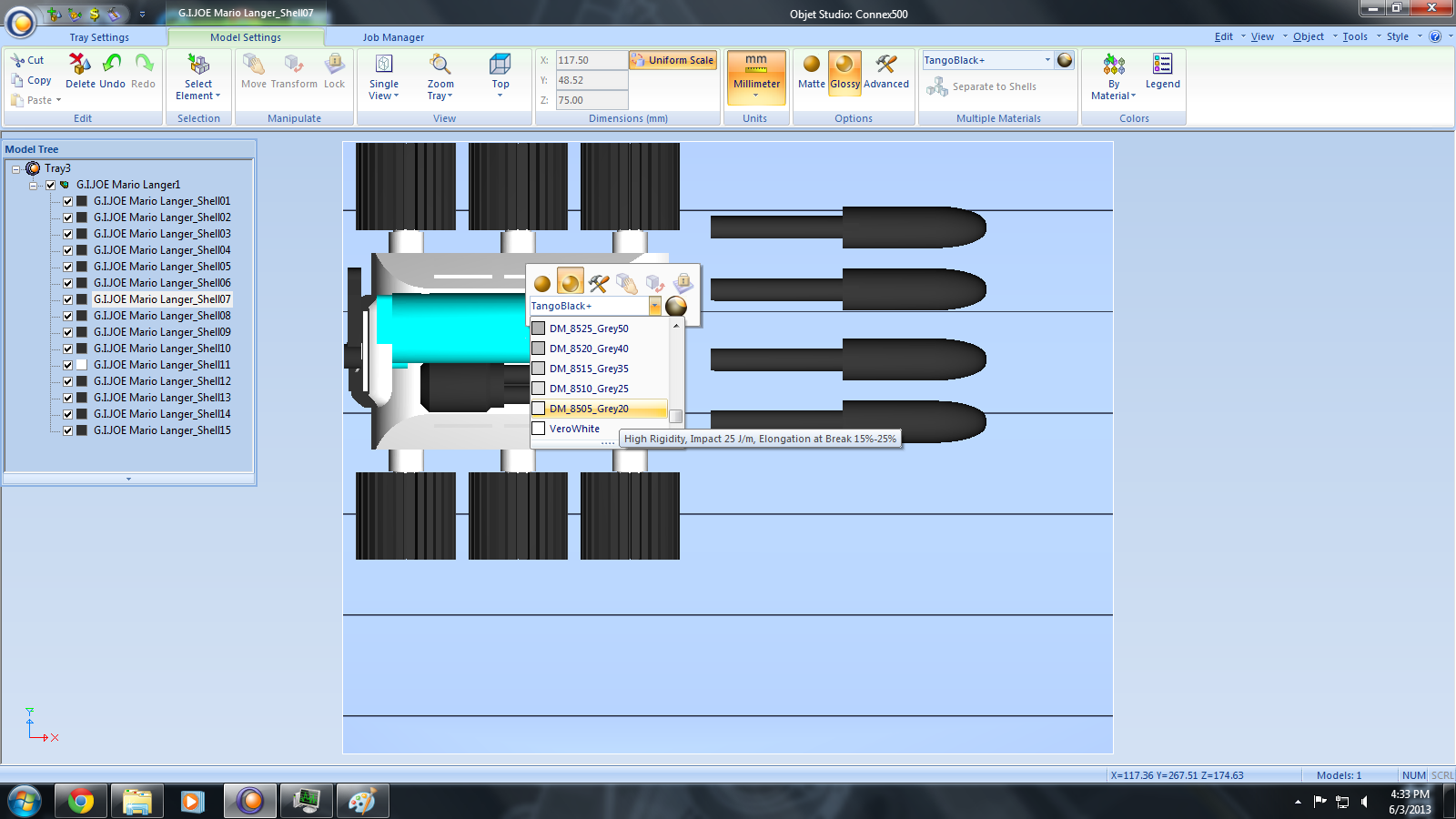Uncheck the Shell01 checkbox in Model Tree
1456x819 pixels.
coord(67,201)
